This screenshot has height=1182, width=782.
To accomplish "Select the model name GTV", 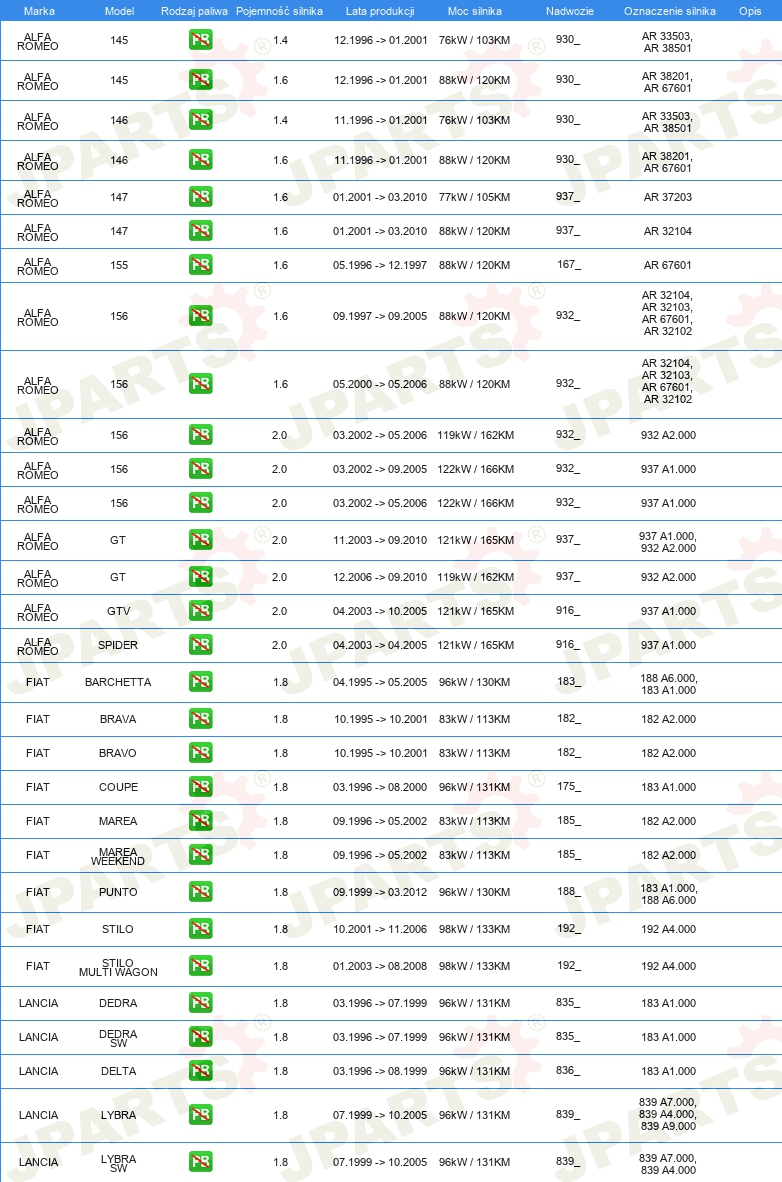I will (x=118, y=611).
